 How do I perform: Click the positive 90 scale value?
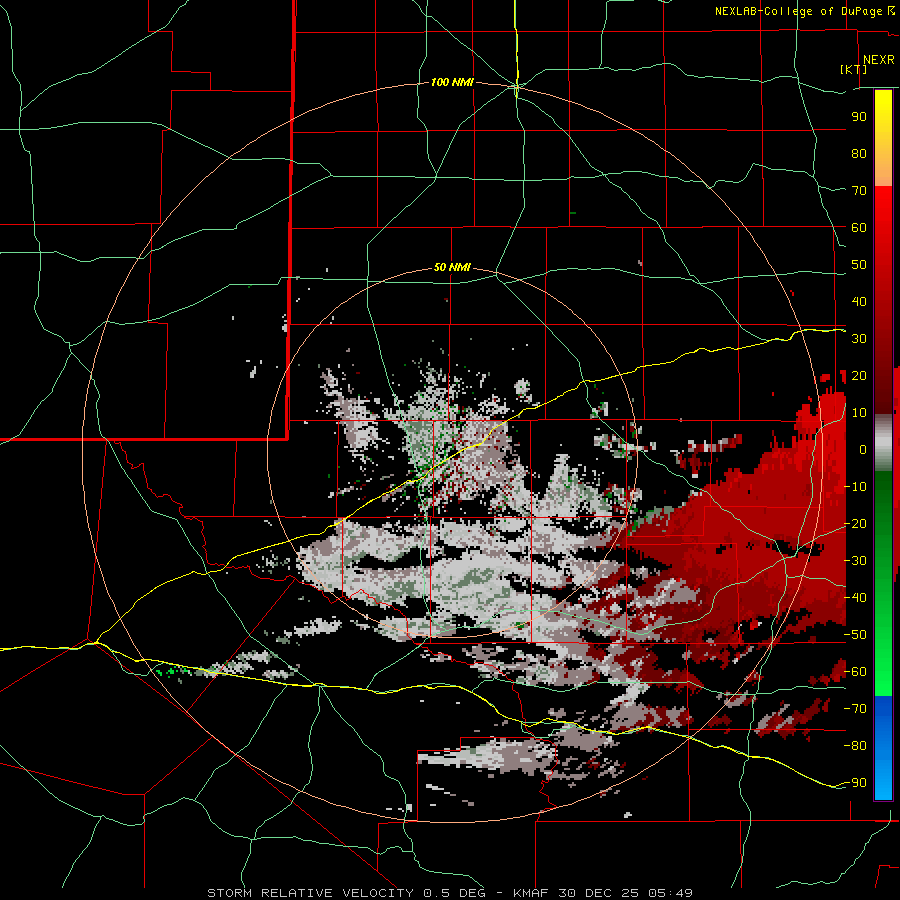[x=859, y=117]
